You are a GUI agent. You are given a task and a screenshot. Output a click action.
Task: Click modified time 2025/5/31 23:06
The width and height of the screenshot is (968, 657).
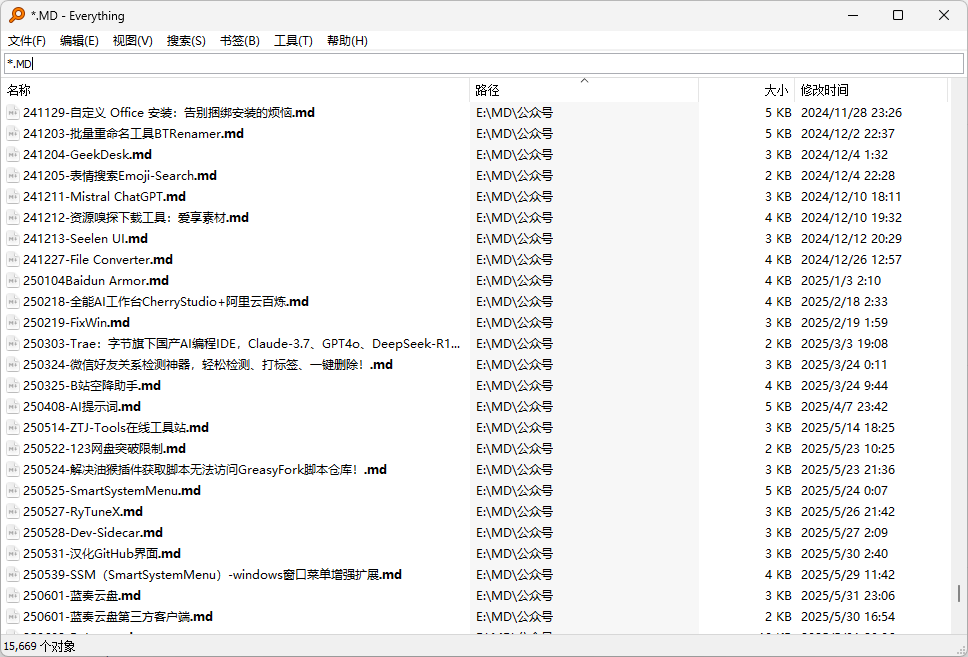click(x=848, y=595)
